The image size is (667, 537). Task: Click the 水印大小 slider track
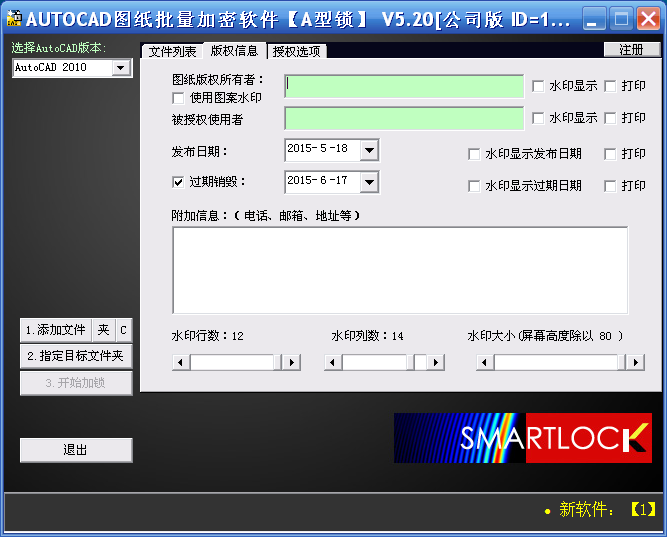coord(559,362)
